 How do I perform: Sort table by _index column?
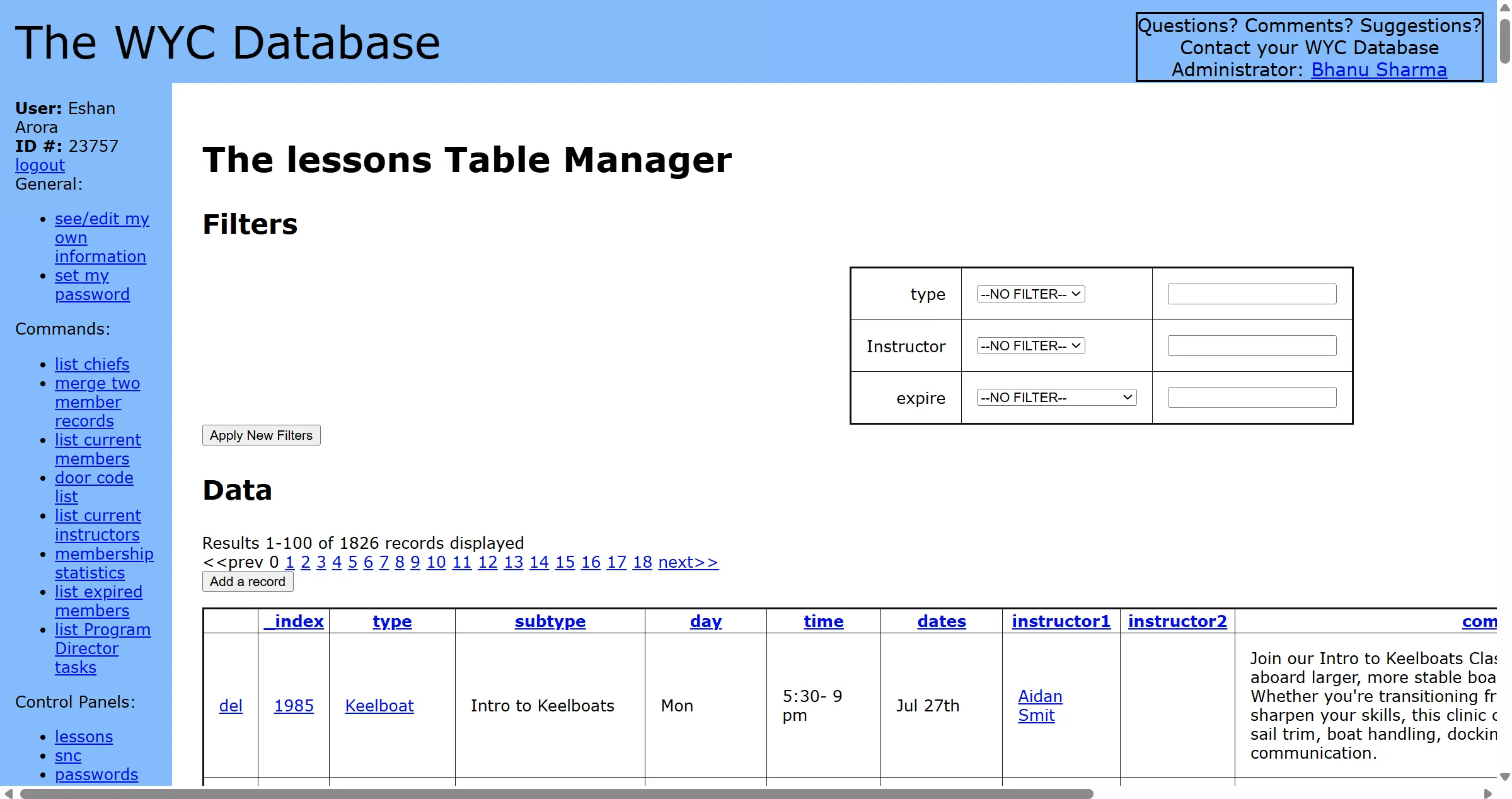[294, 621]
